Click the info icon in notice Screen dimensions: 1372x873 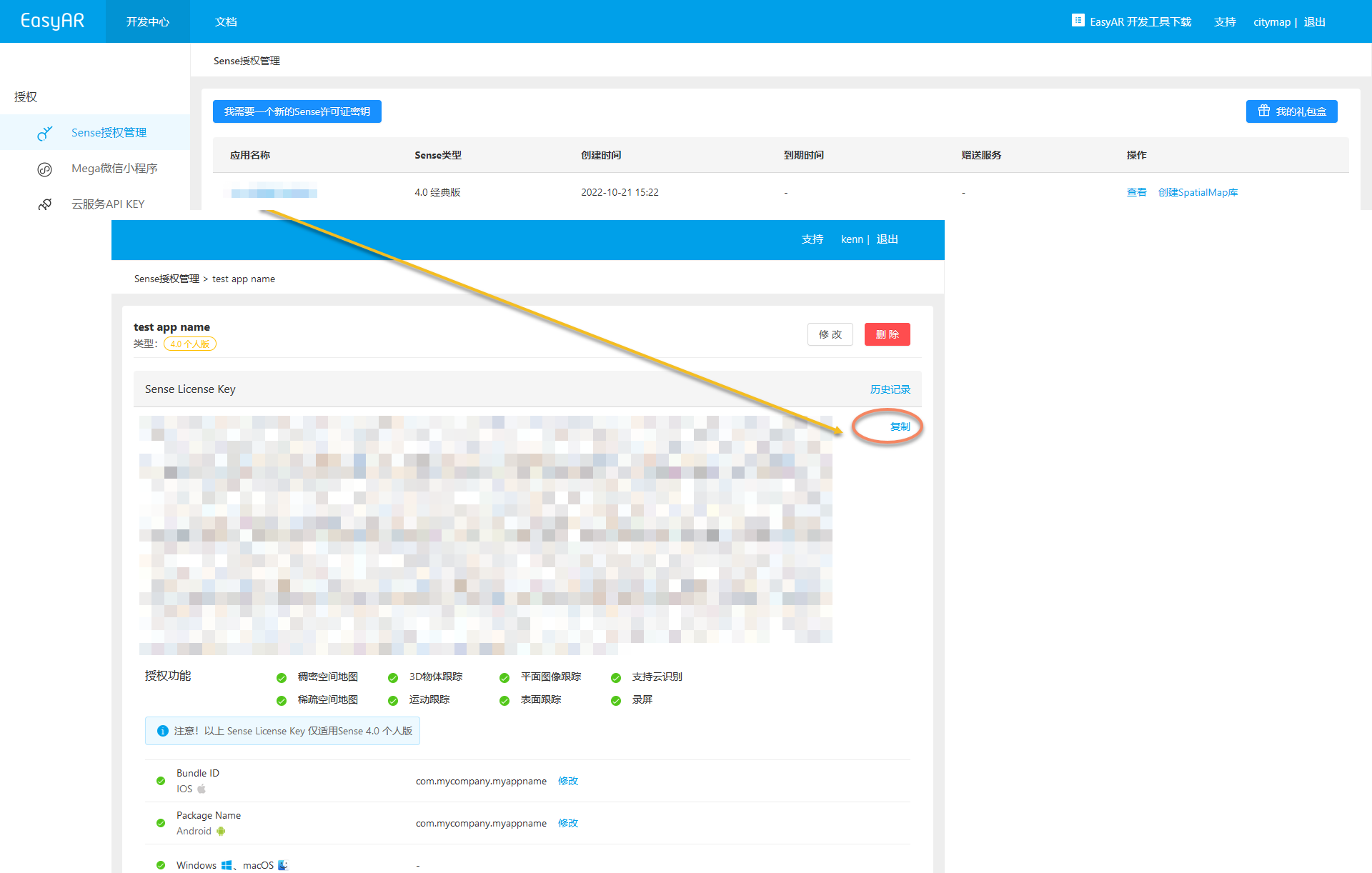click(163, 731)
